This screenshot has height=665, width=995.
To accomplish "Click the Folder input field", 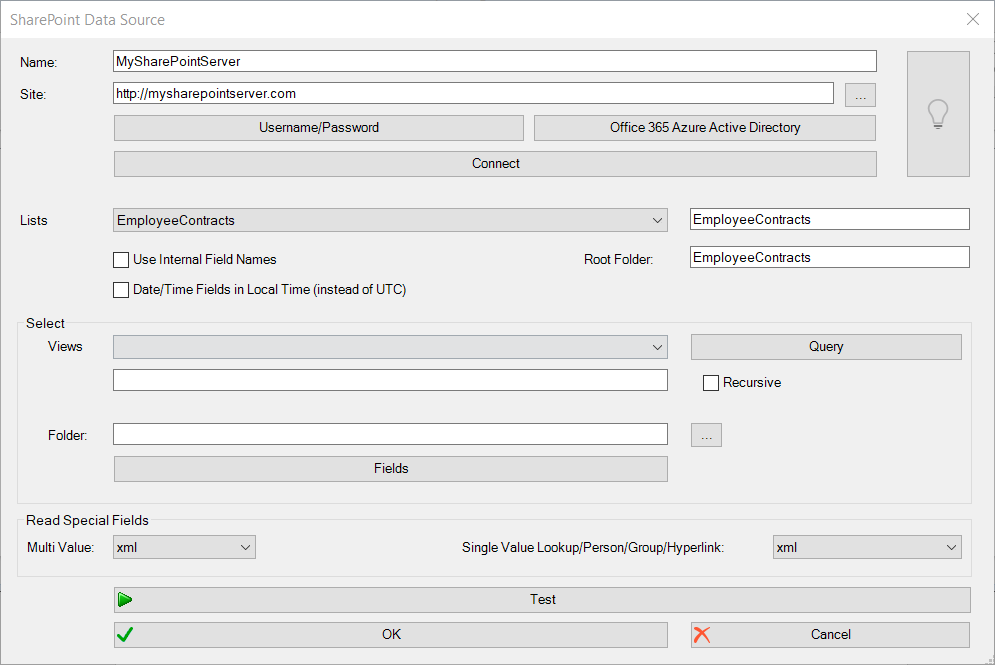I will (x=390, y=435).
